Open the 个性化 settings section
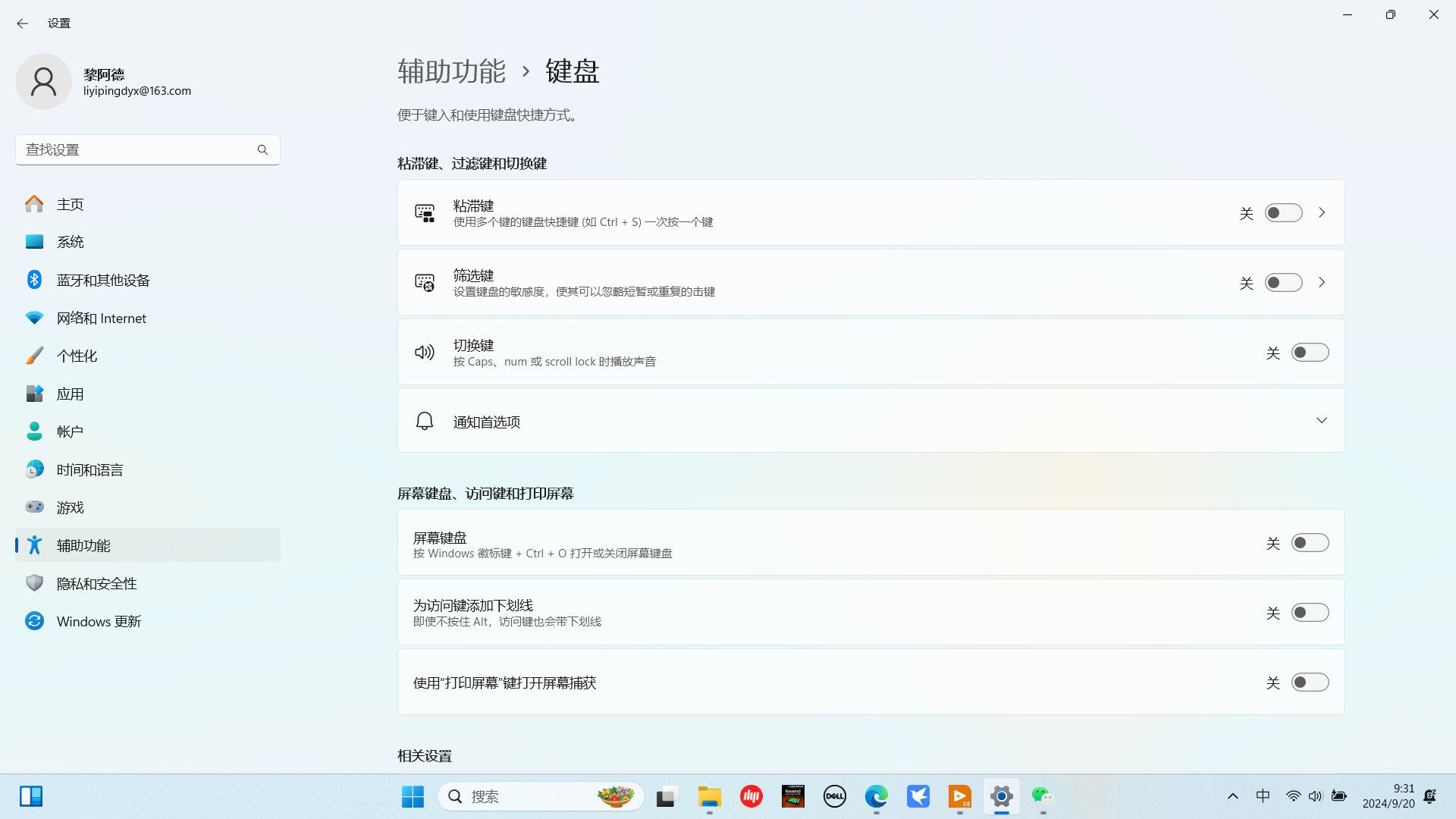Image resolution: width=1456 pixels, height=819 pixels. [77, 356]
